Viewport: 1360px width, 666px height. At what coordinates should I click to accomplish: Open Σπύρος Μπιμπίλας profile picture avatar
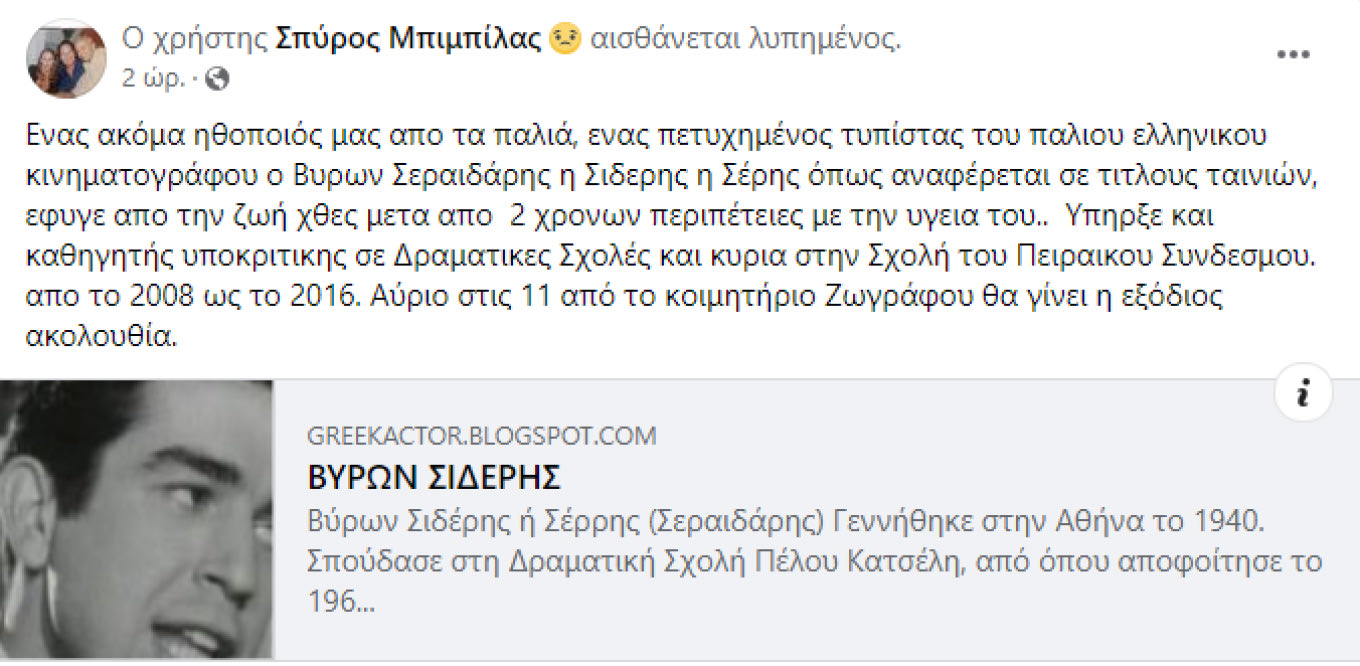pyautogui.click(x=66, y=58)
